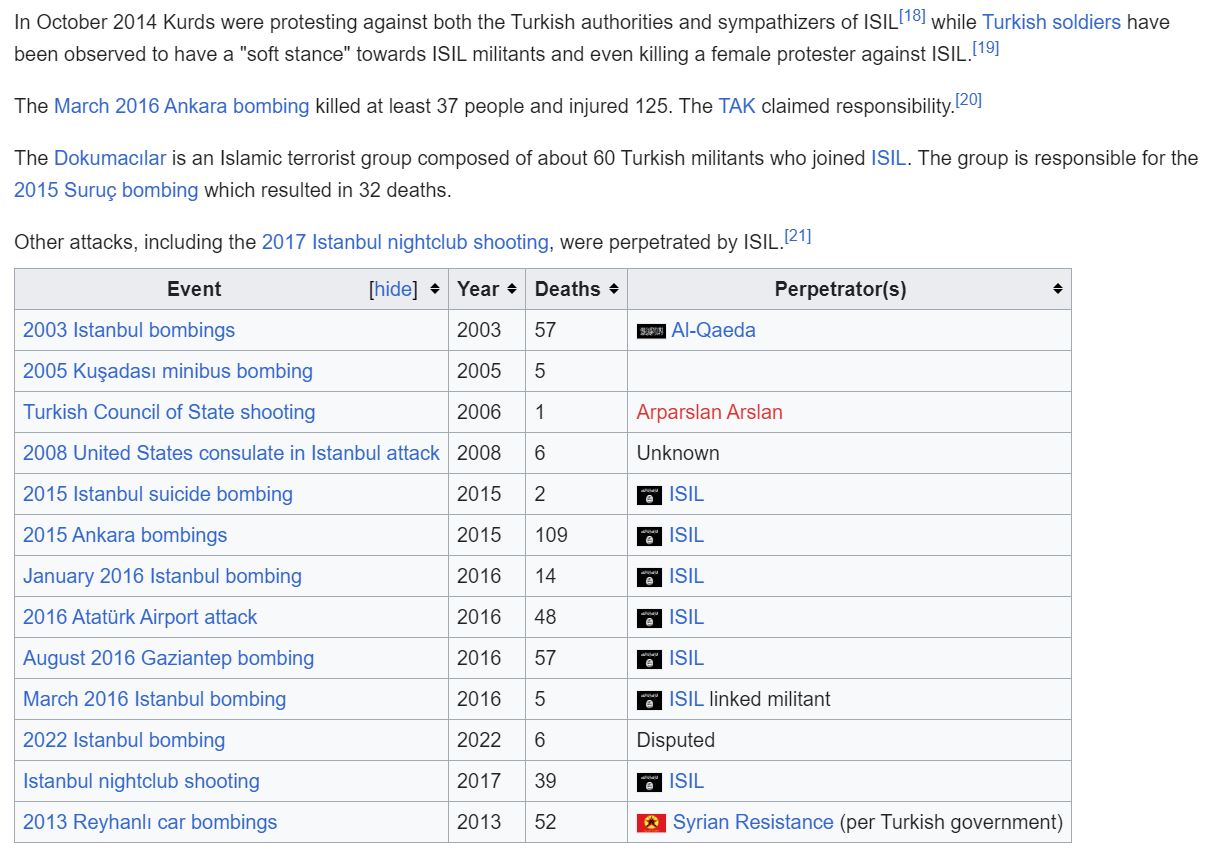Click ISIL flag in 2015 Istanbul suicide bombing row
The height and width of the screenshot is (850, 1205).
649,495
